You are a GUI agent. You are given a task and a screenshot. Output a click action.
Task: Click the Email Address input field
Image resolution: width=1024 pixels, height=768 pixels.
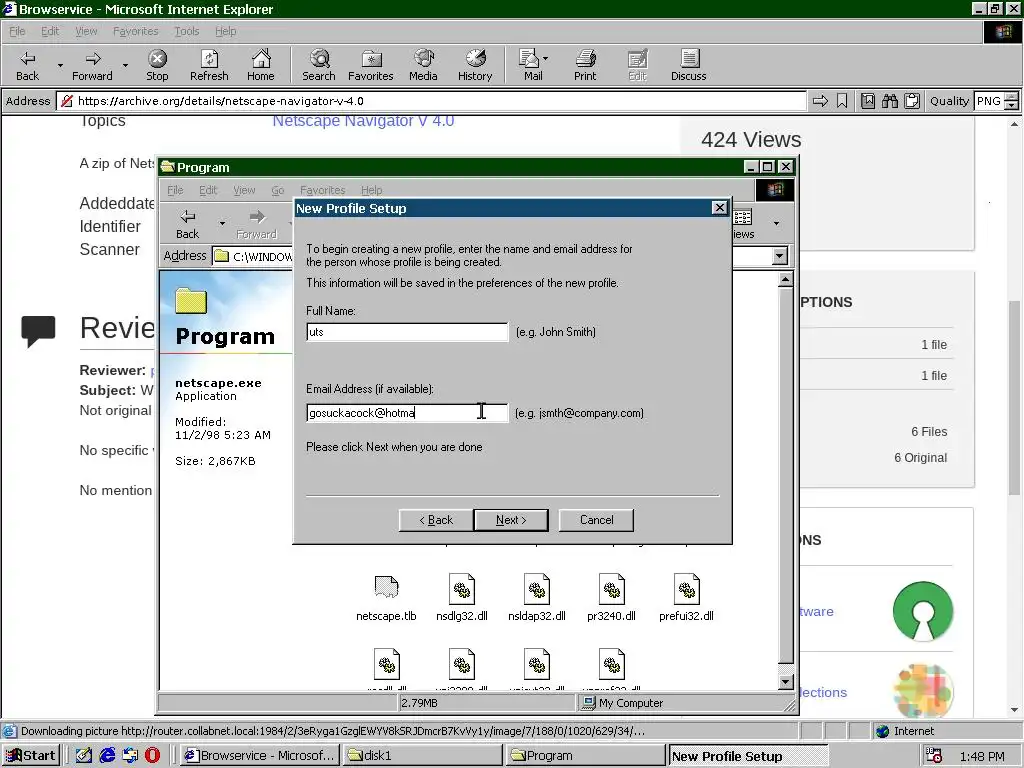point(407,413)
